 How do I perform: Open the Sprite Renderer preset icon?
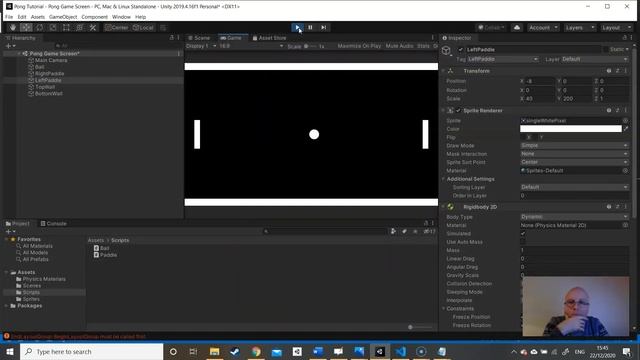(618, 111)
